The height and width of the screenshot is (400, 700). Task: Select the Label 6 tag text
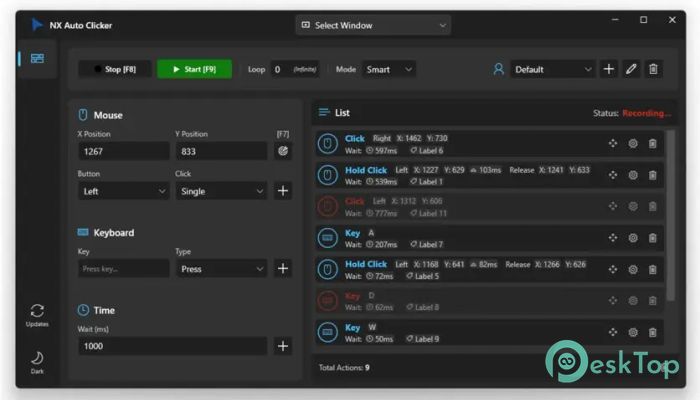(427, 151)
